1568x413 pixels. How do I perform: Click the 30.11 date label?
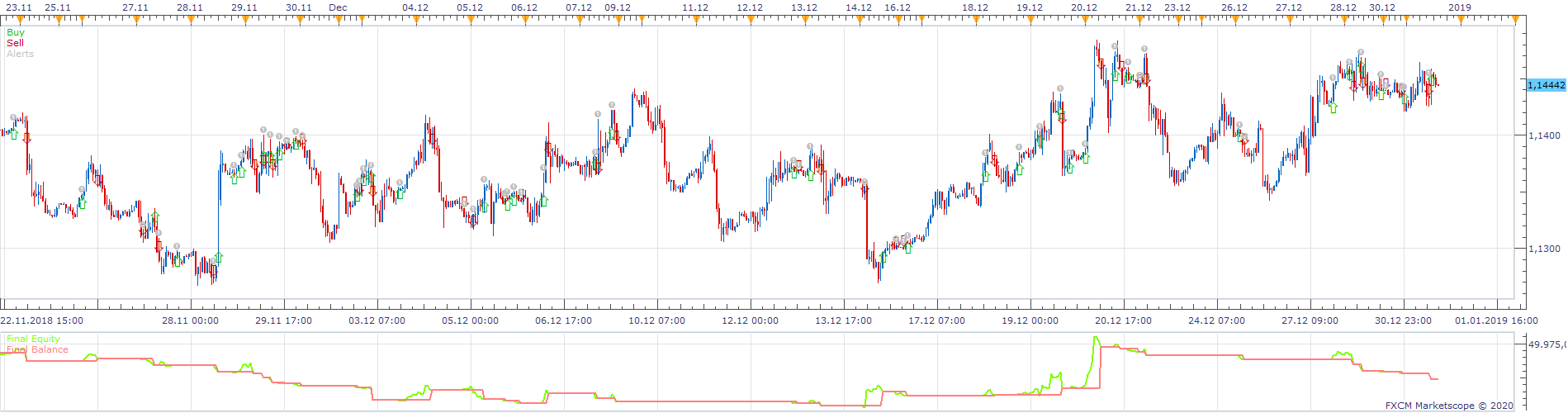[x=299, y=7]
